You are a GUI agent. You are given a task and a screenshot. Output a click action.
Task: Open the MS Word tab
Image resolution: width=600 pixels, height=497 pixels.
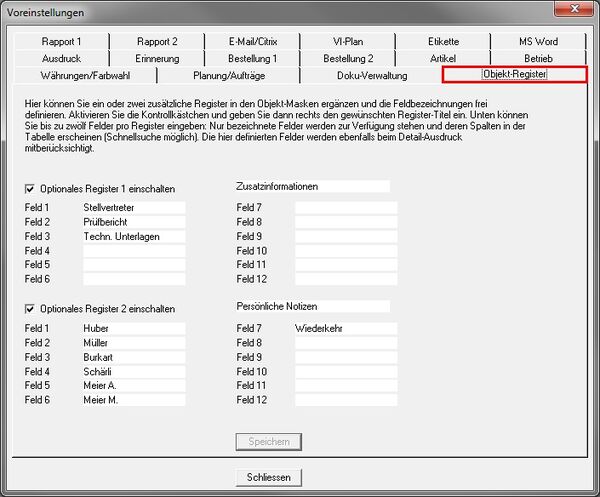click(x=538, y=42)
